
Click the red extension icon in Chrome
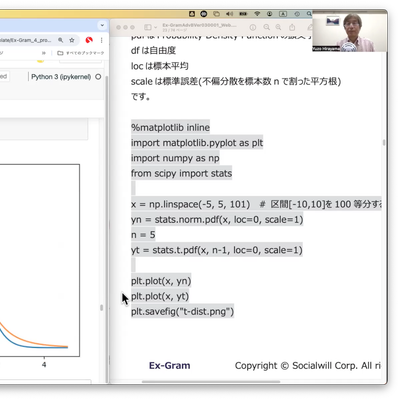tap(89, 40)
